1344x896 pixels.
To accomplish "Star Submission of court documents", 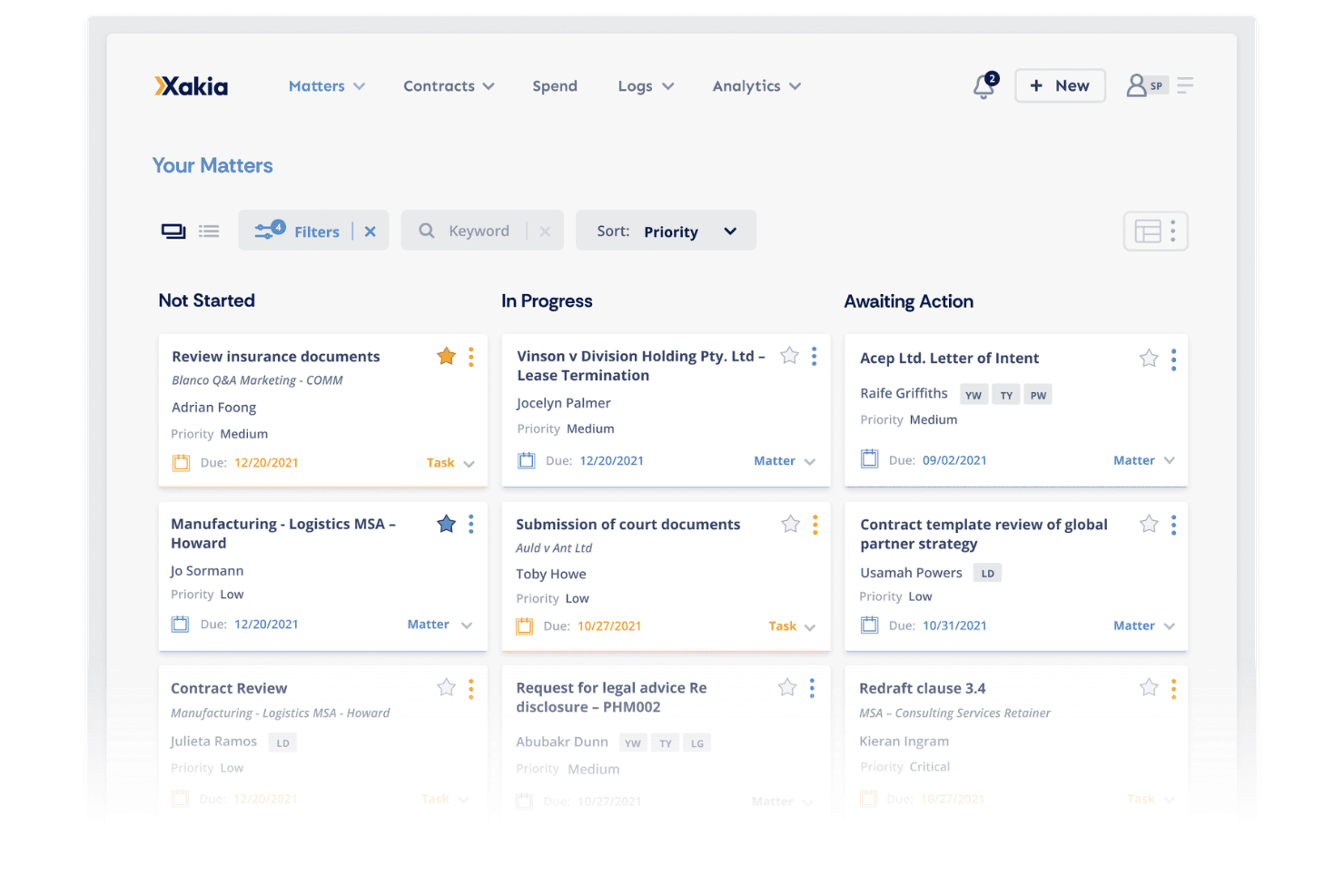I will click(x=790, y=524).
